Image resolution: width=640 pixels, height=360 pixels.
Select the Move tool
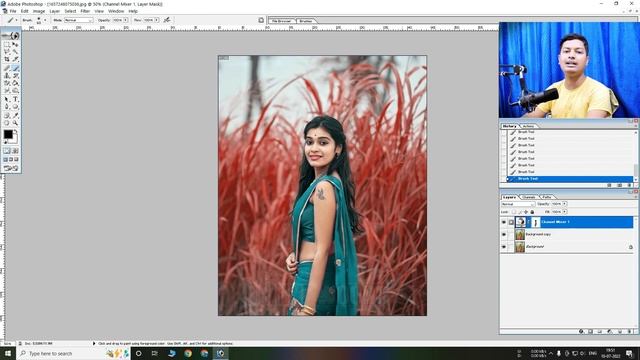pyautogui.click(x=15, y=44)
